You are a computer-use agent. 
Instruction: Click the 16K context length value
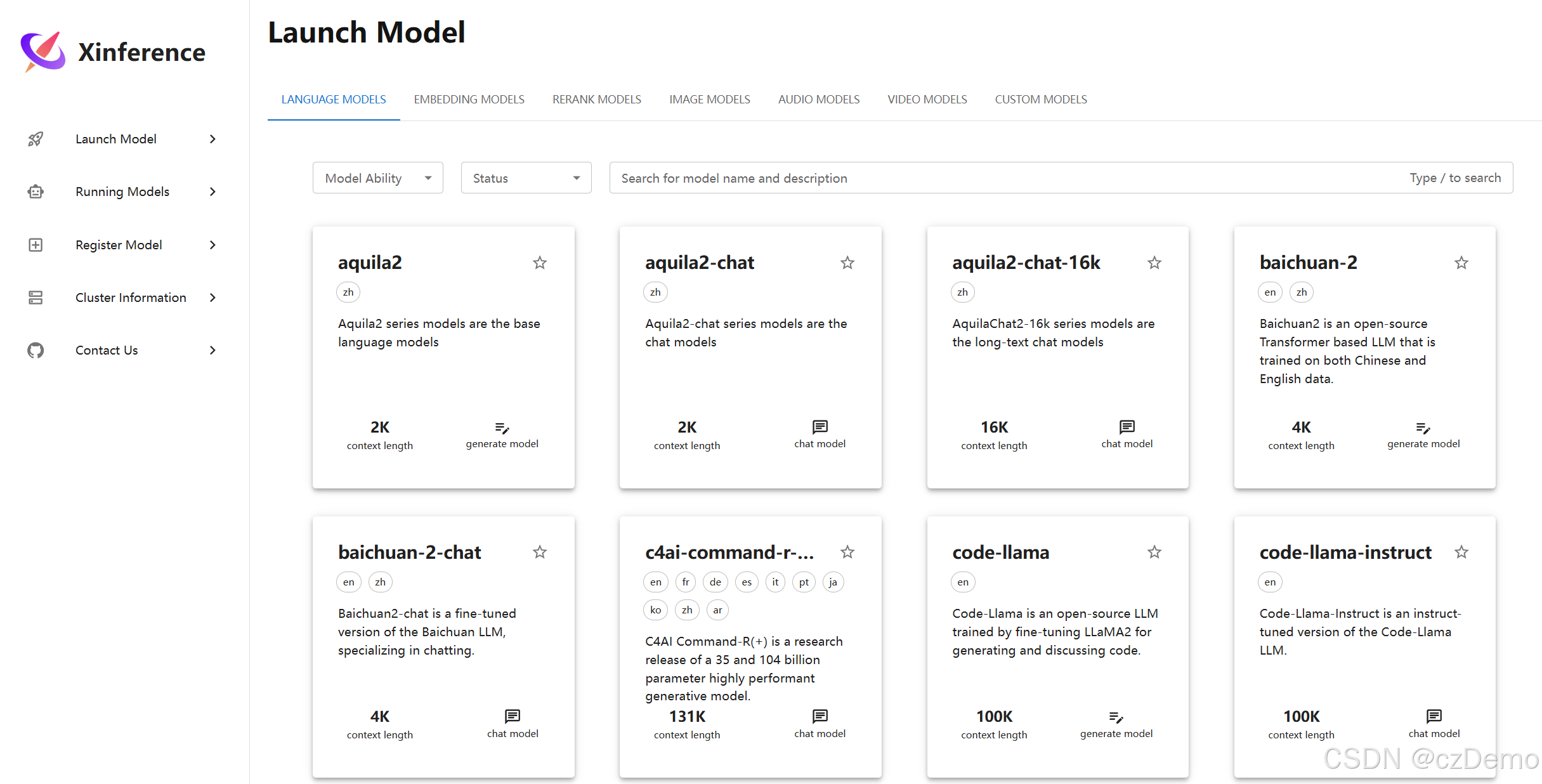pos(994,428)
